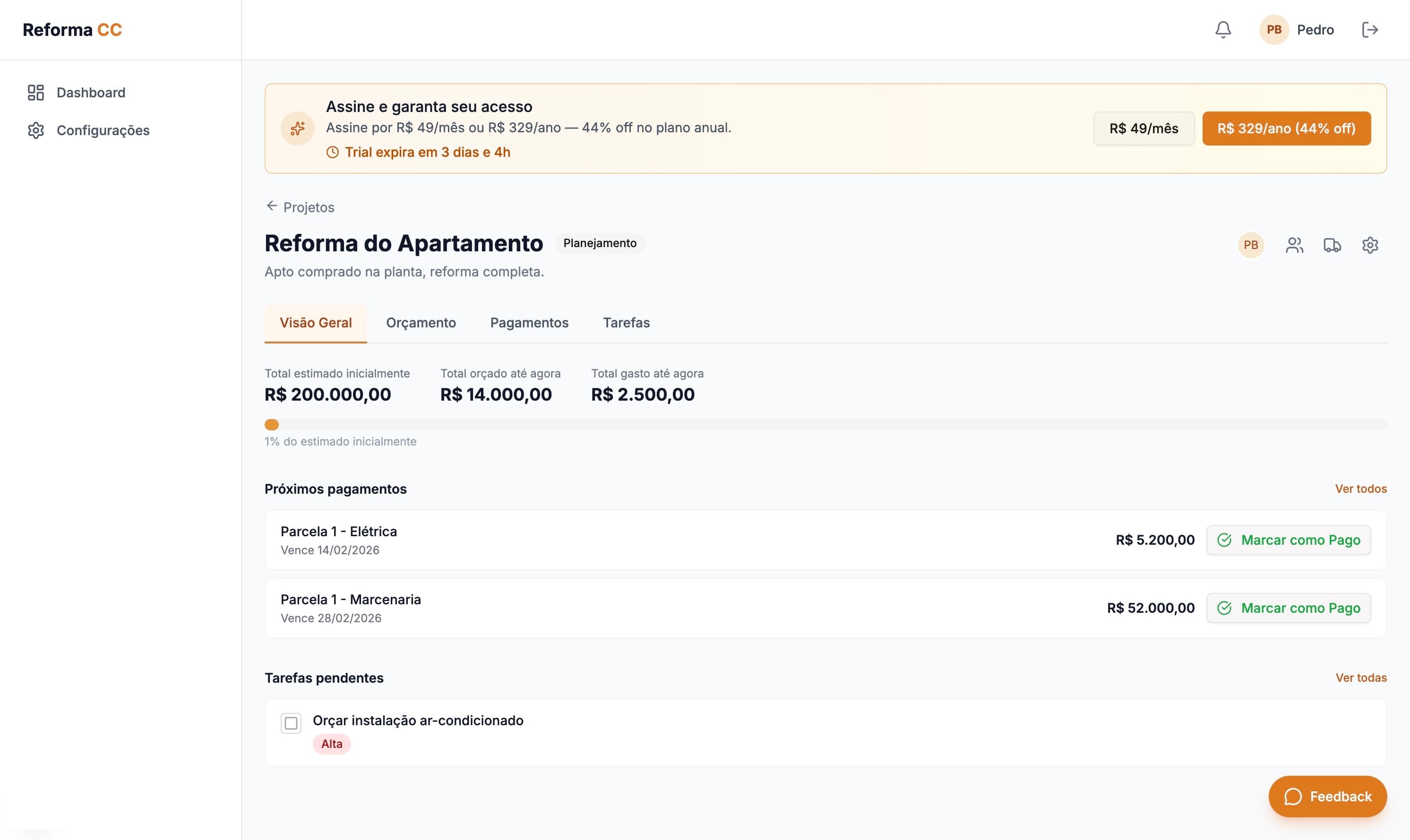
Task: Log out using the exit icon
Action: point(1370,29)
